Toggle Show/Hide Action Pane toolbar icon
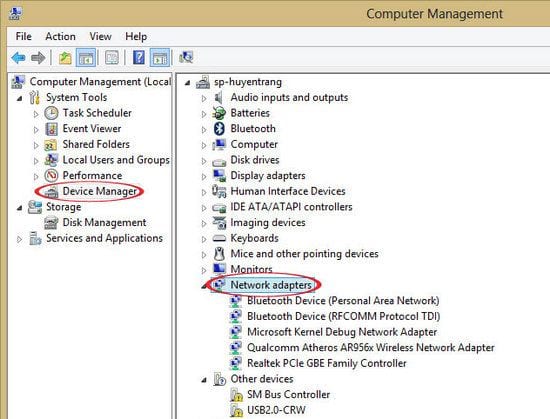 click(x=160, y=58)
